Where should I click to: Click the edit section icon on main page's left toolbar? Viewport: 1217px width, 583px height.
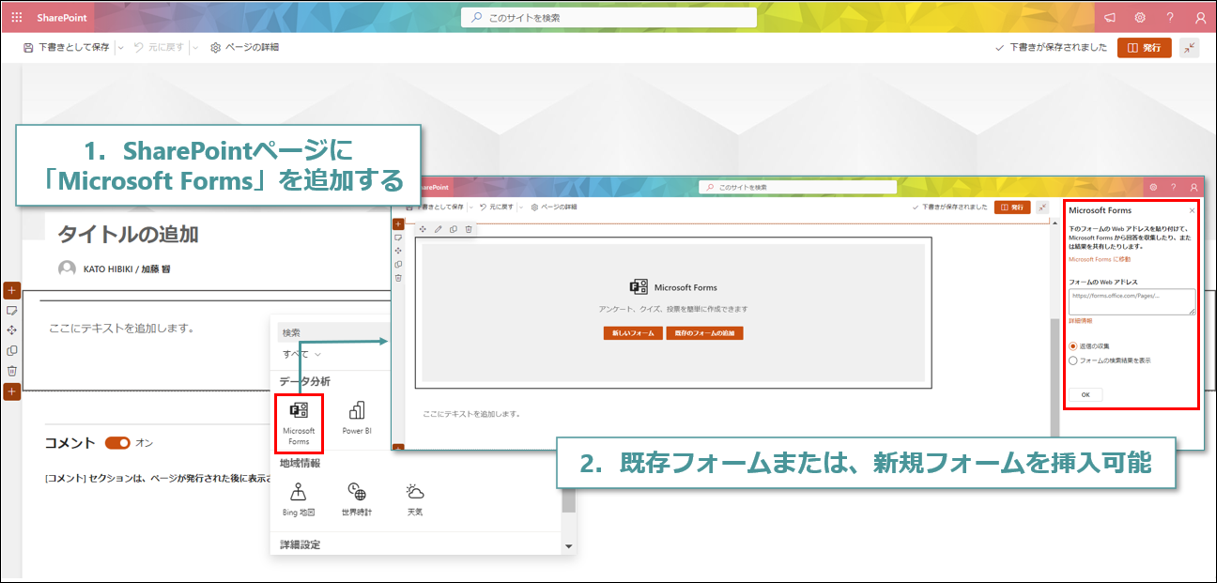click(x=12, y=310)
